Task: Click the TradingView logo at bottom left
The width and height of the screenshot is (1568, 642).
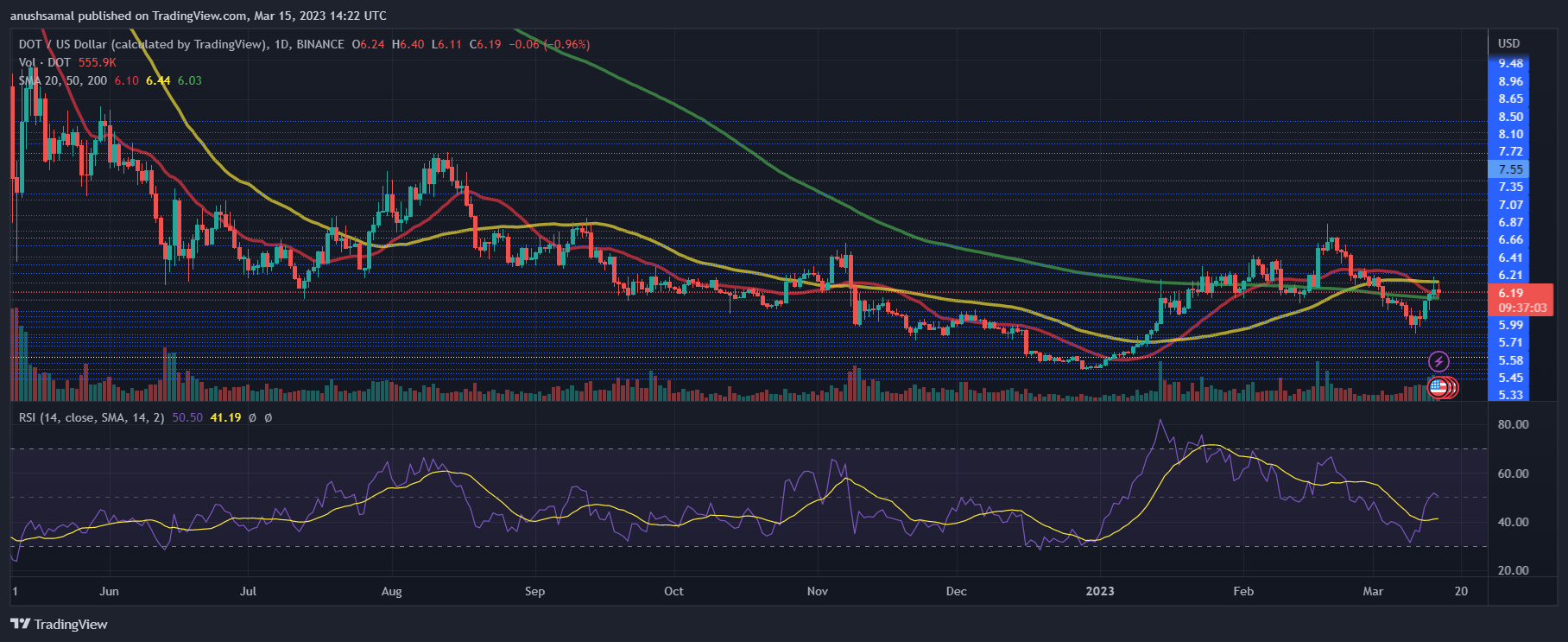Action: point(59,624)
